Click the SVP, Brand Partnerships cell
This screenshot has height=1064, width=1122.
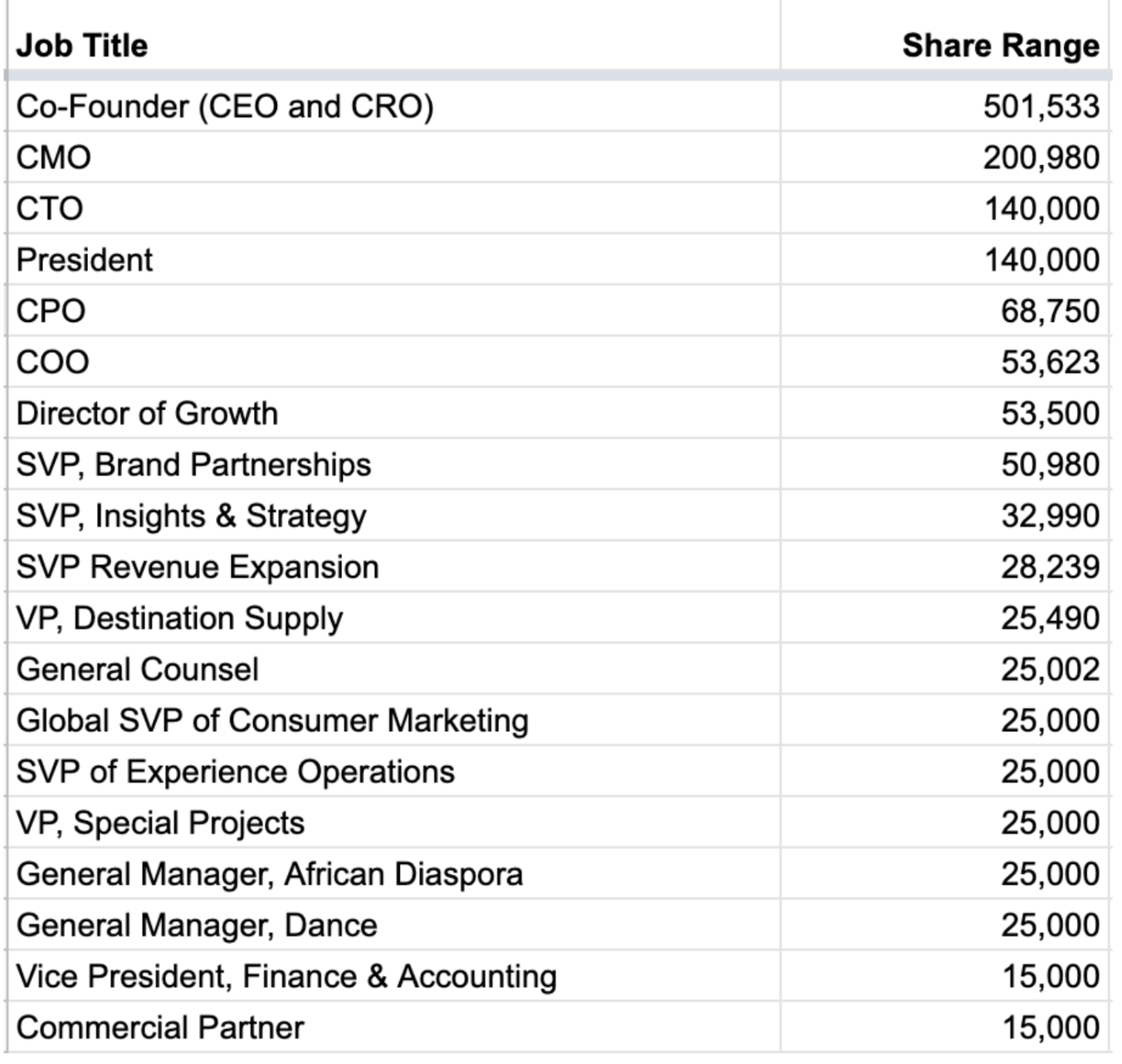[193, 465]
